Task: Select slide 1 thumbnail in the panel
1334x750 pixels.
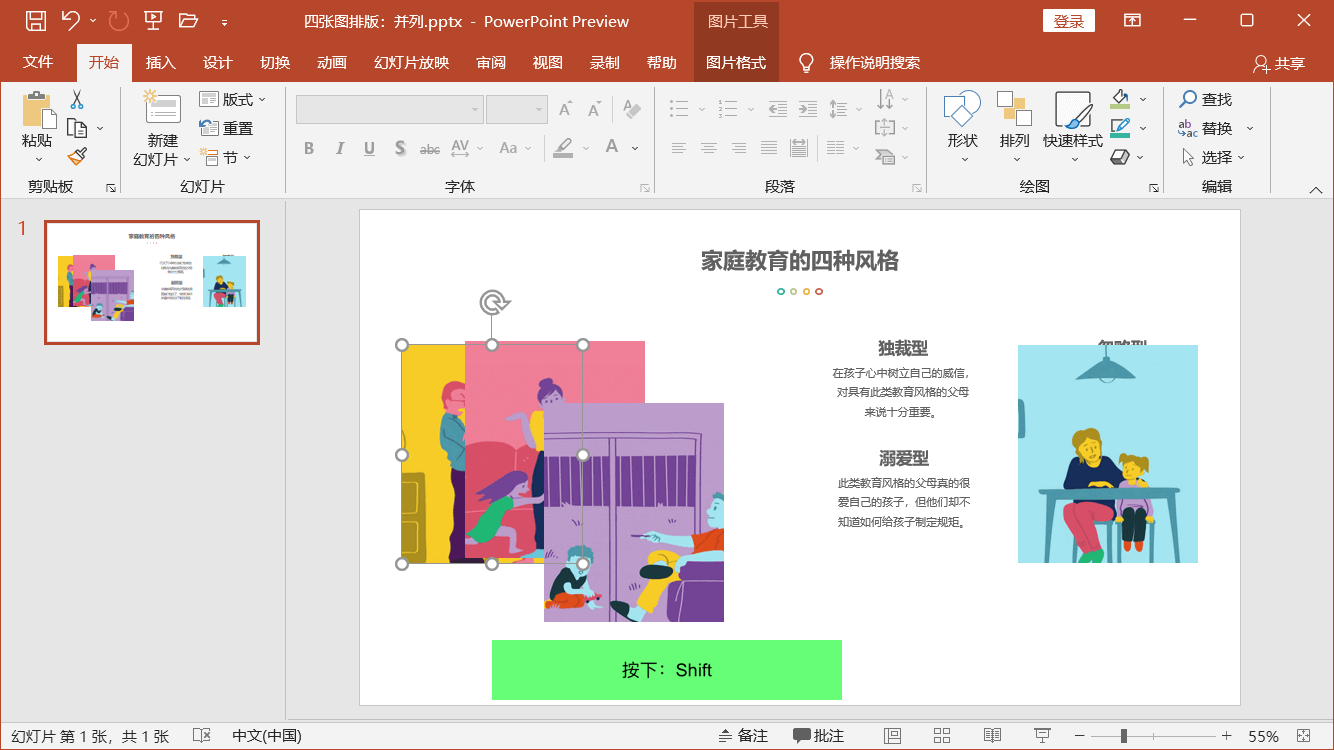Action: 152,282
